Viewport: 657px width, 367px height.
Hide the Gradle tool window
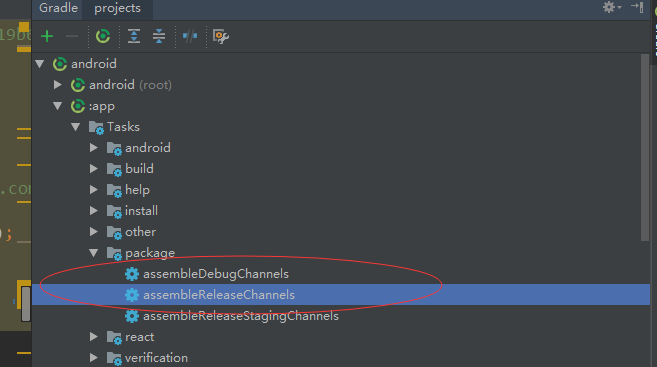click(x=637, y=7)
